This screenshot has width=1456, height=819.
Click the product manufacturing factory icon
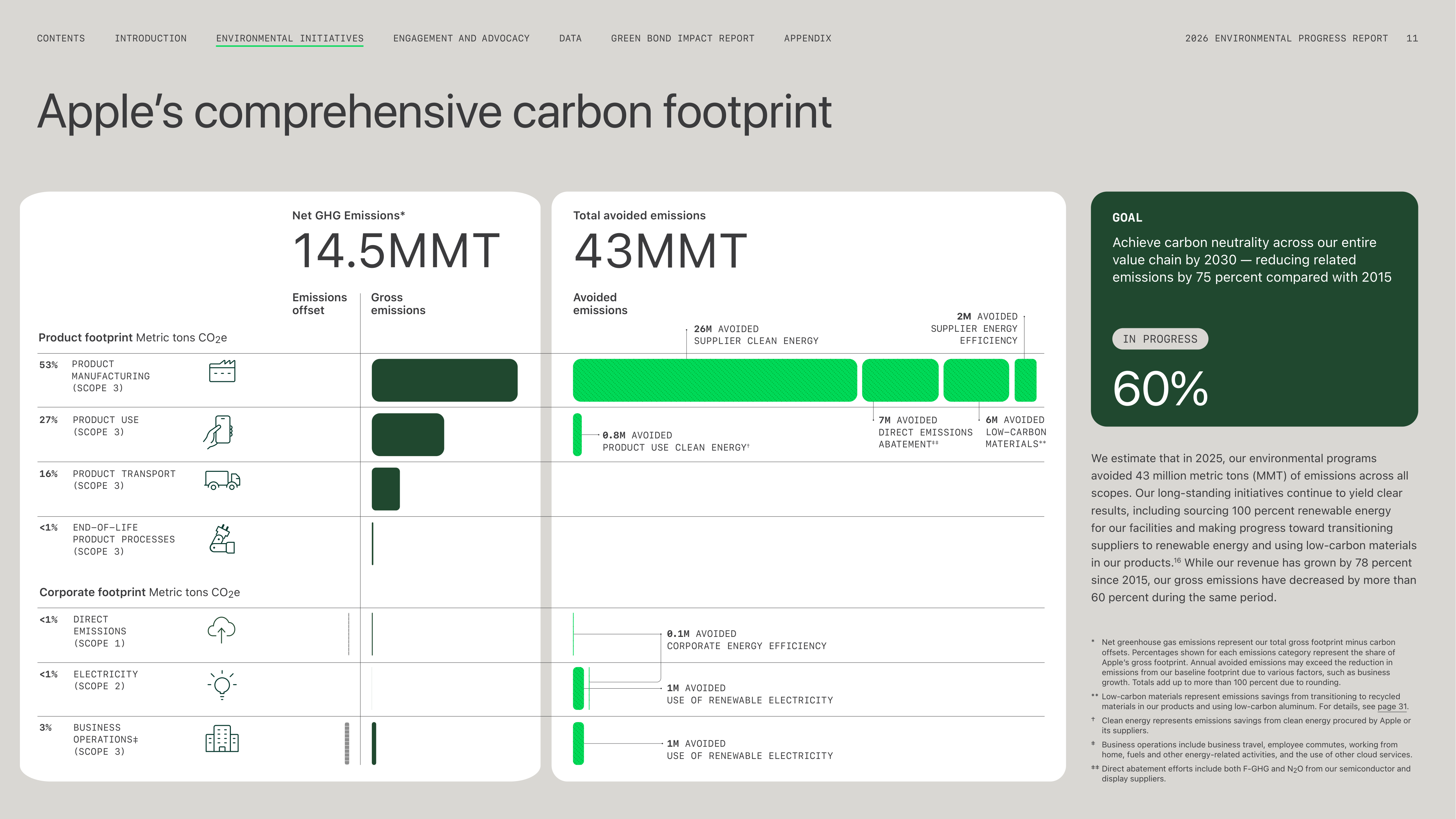tap(222, 371)
